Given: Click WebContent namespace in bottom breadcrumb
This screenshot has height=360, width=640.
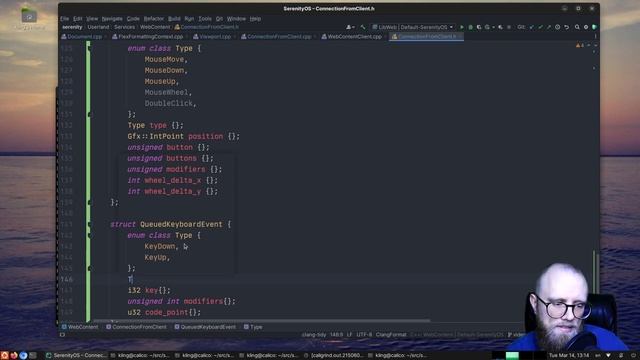Looking at the screenshot, I should pyautogui.click(x=80, y=327).
